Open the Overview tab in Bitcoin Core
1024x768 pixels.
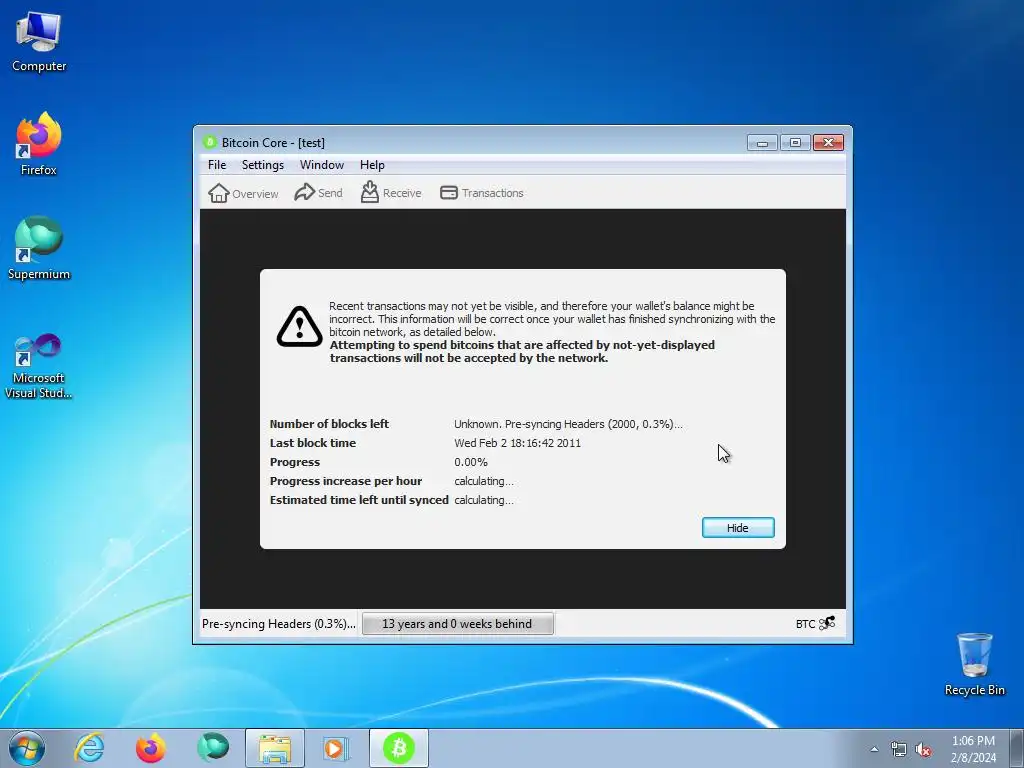coord(243,193)
